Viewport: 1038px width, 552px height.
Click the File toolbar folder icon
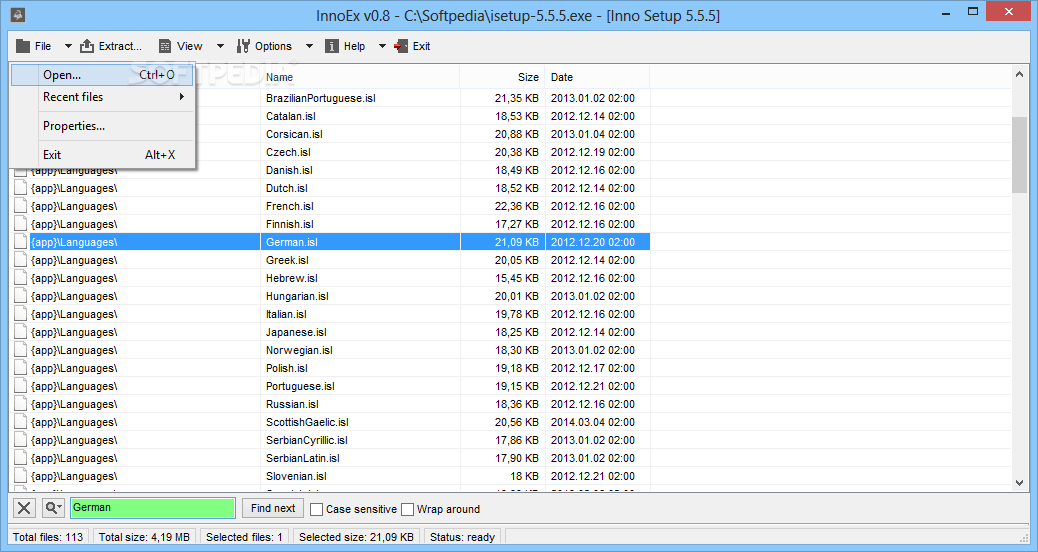(x=23, y=46)
